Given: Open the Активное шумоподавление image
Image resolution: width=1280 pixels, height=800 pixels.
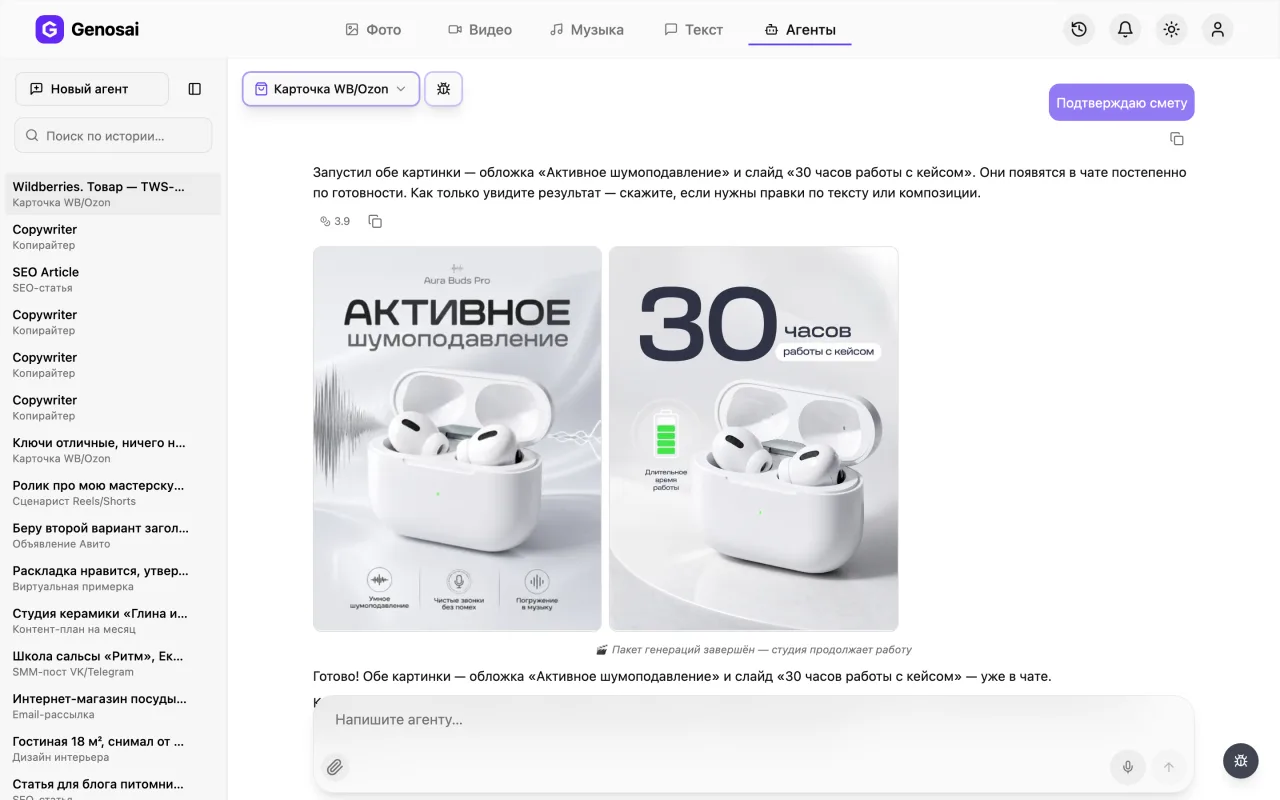Looking at the screenshot, I should 457,439.
